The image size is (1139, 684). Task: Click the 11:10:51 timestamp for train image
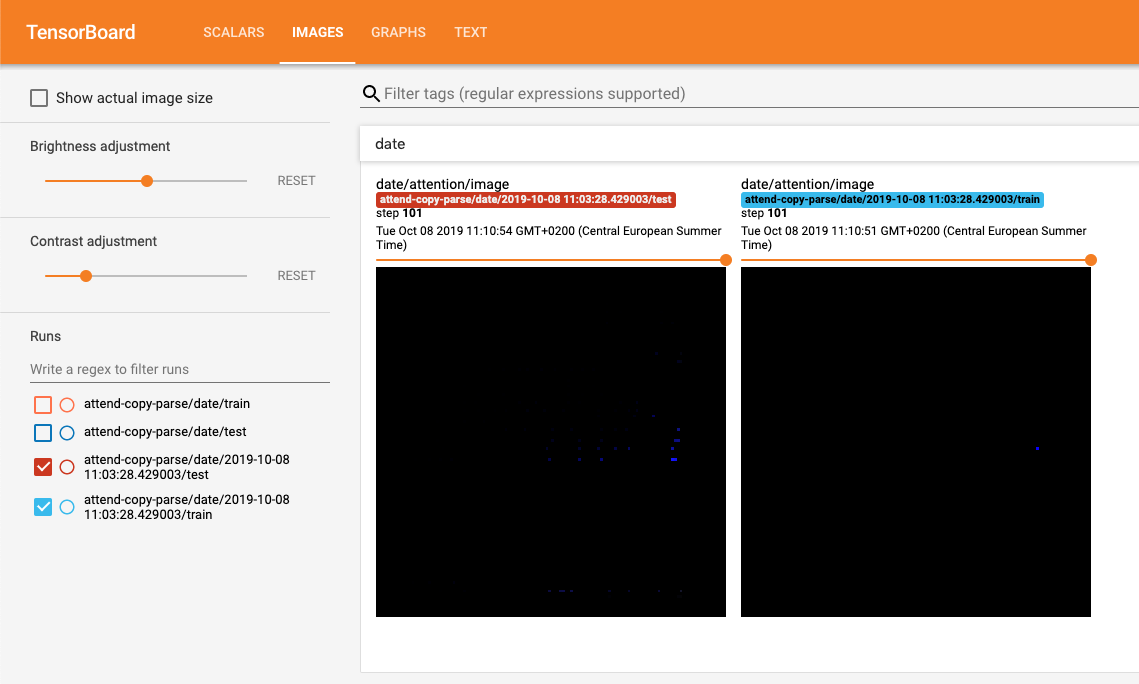point(913,237)
